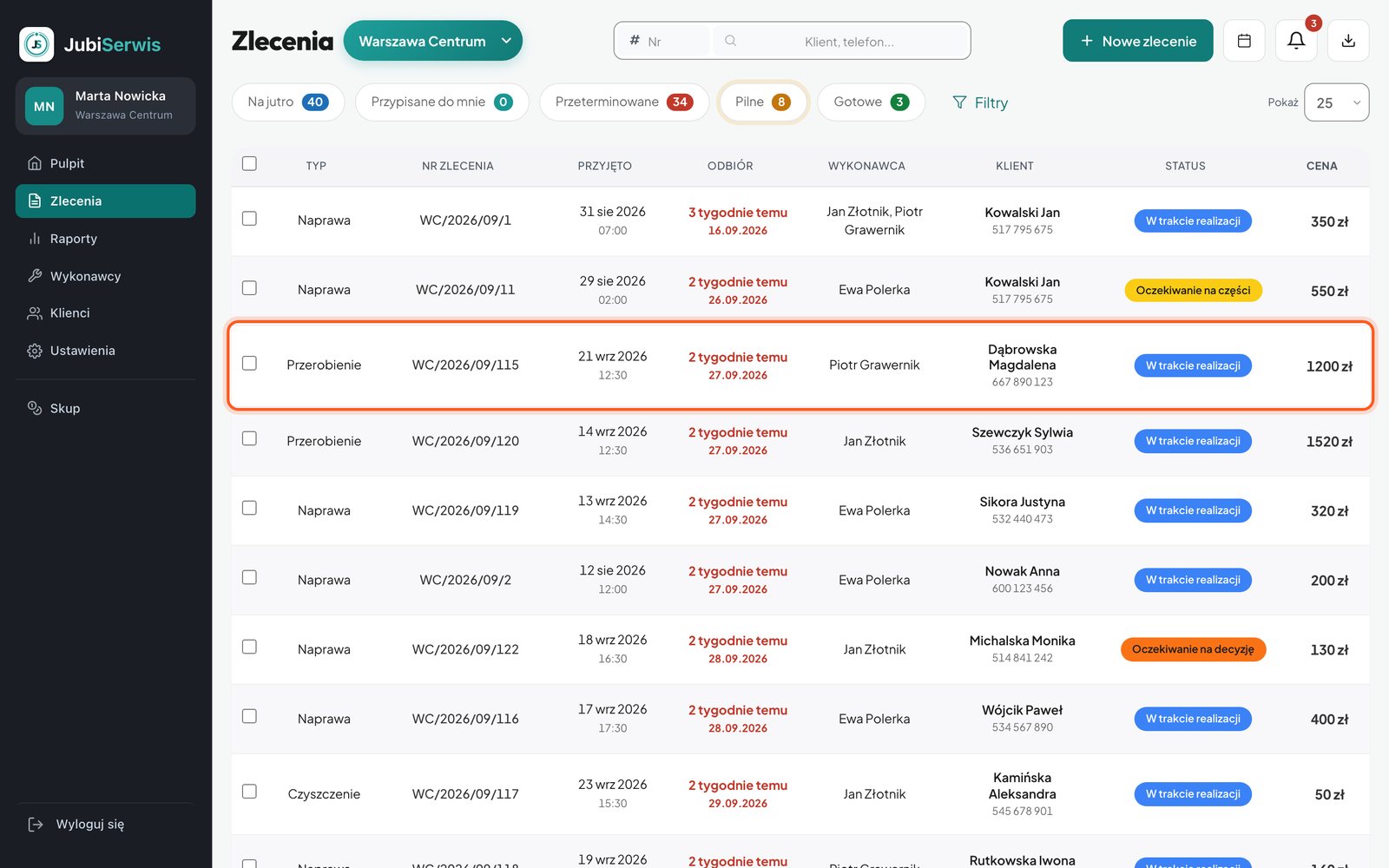
Task: Click price 1520 zł cell
Action: point(1329,442)
